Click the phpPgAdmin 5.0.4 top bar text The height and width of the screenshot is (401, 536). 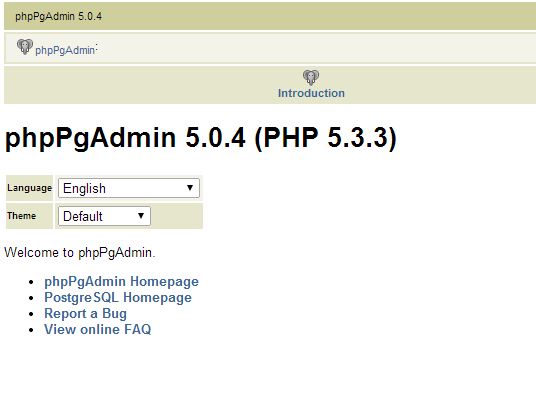point(58,16)
